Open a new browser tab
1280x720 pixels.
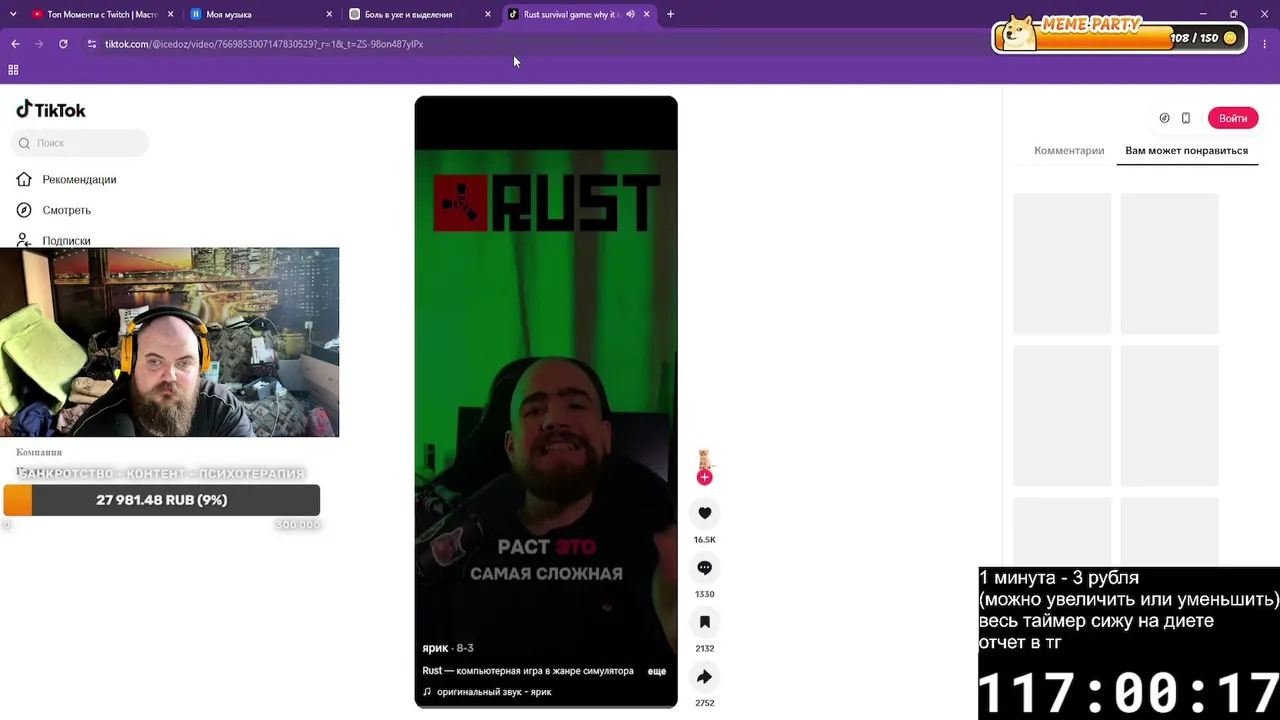(x=670, y=14)
